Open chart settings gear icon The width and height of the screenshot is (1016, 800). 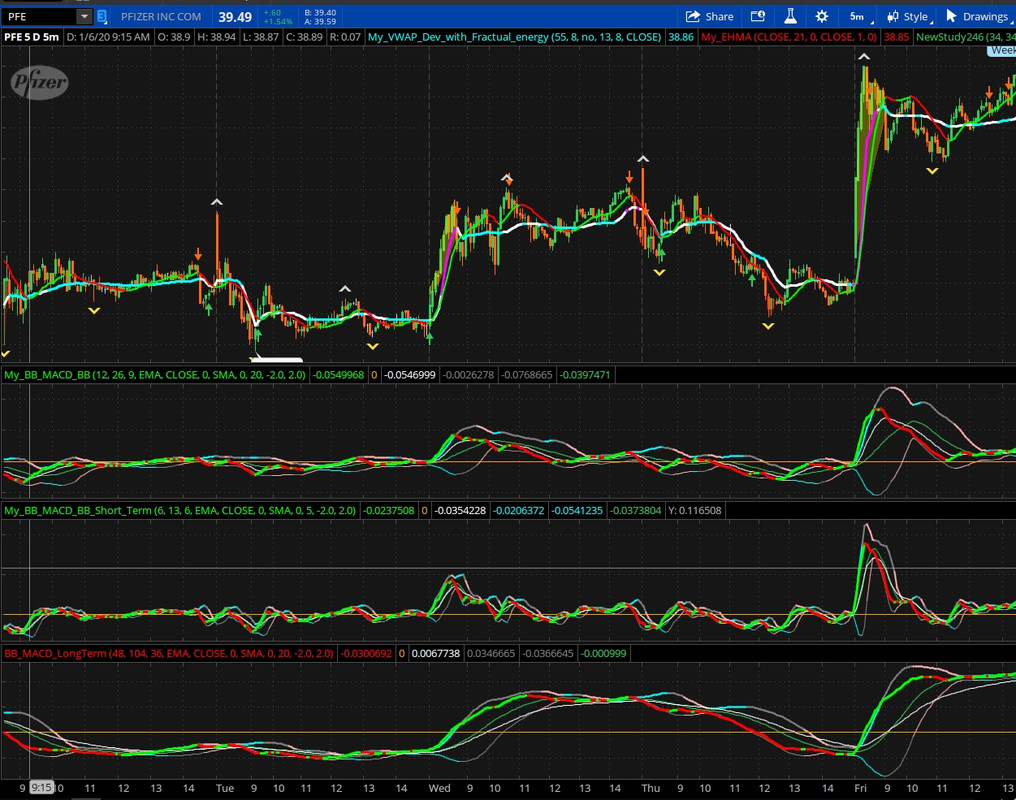822,16
